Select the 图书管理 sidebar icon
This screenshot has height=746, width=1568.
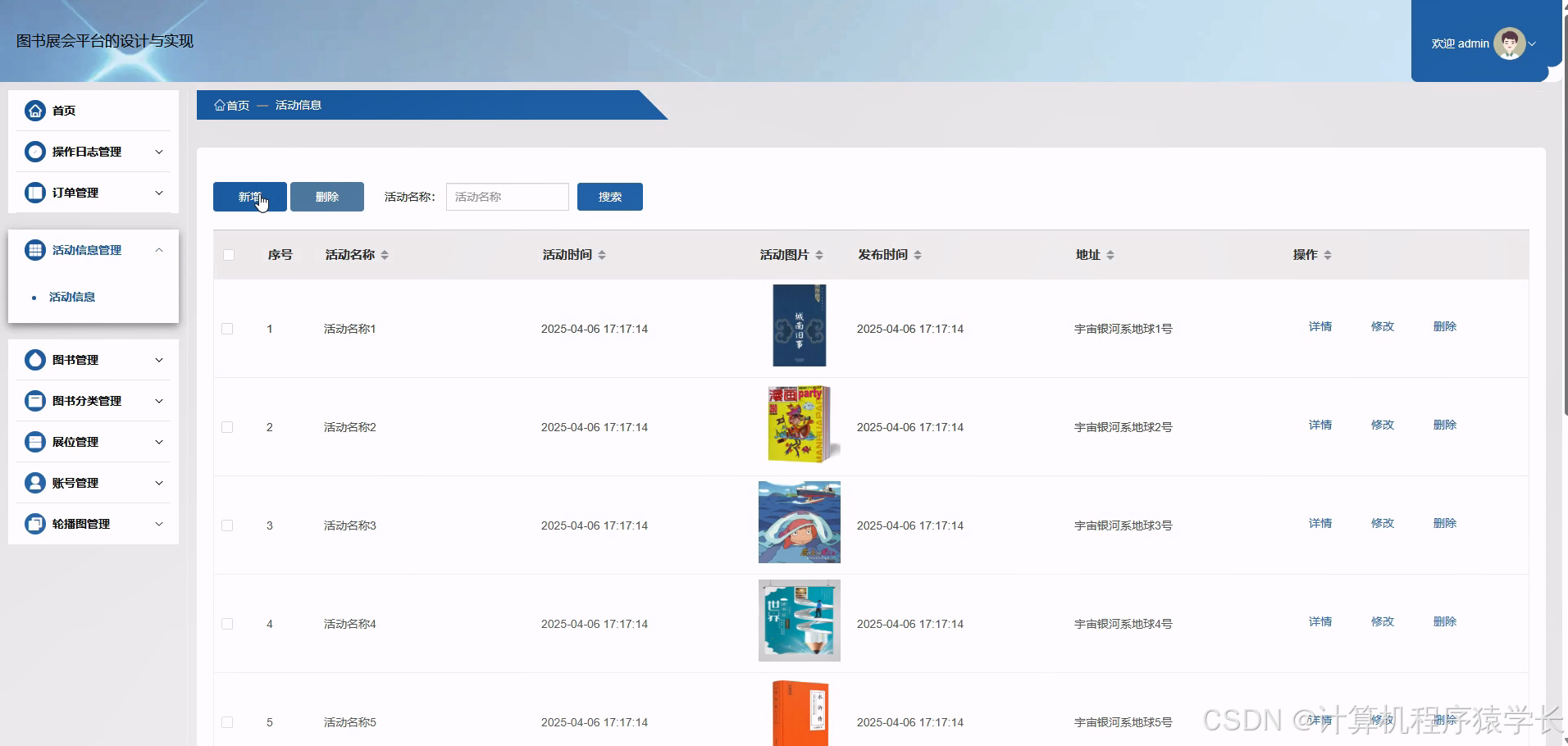pos(34,359)
